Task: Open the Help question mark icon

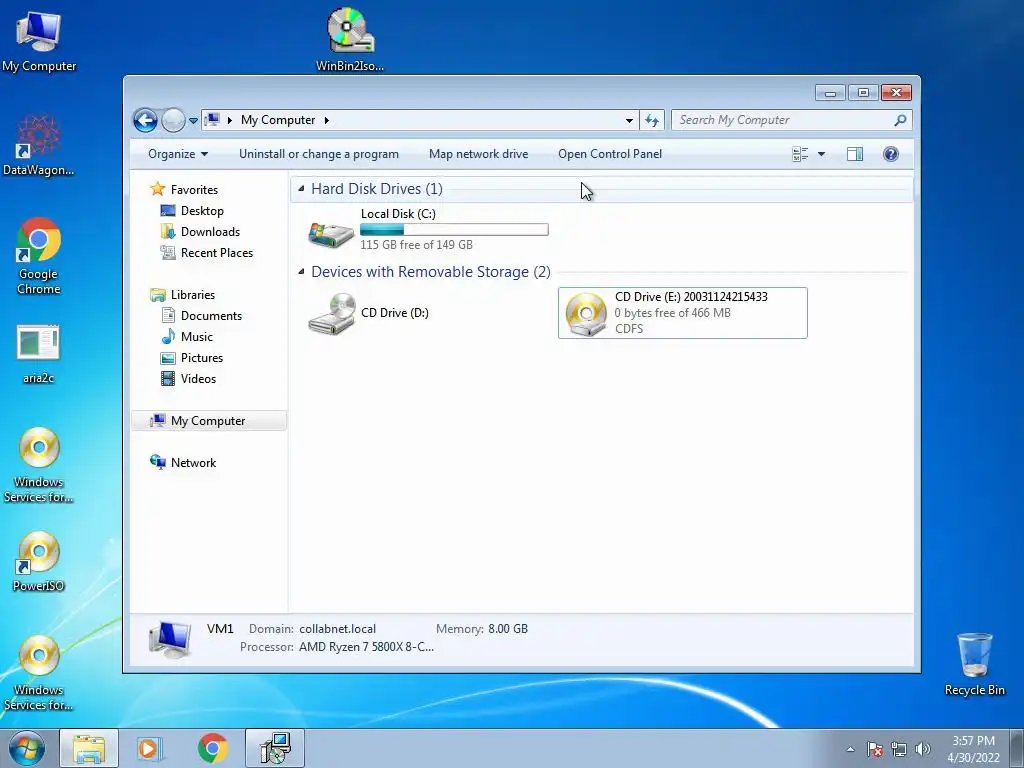Action: tap(891, 154)
